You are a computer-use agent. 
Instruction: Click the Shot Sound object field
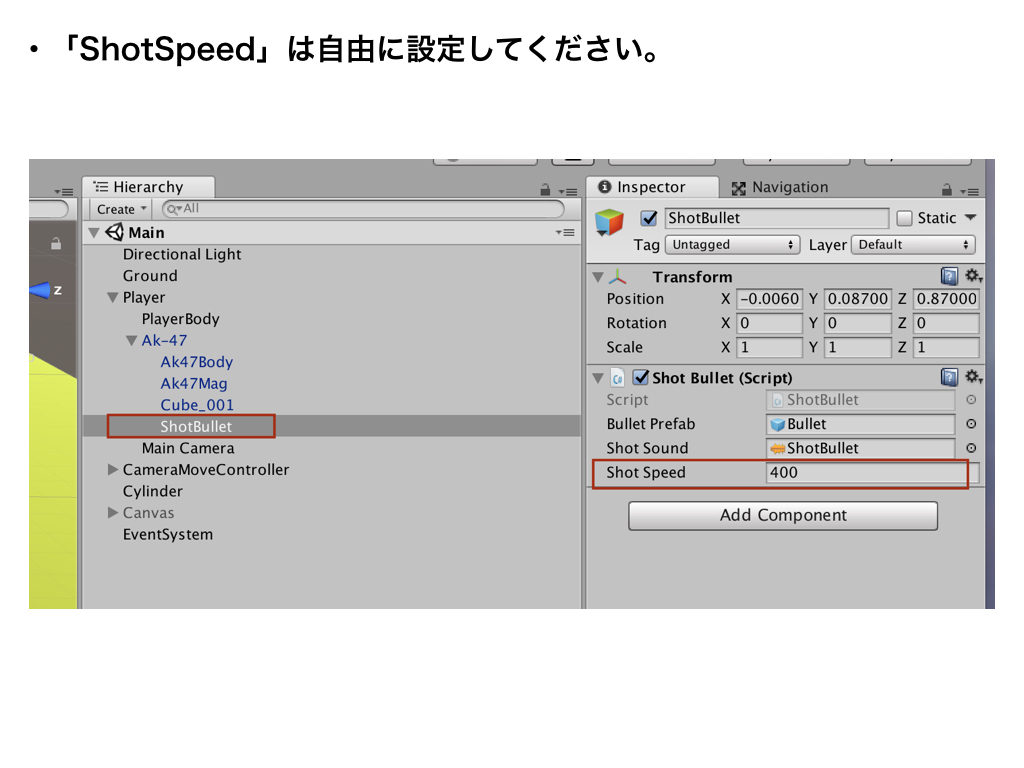pos(861,448)
